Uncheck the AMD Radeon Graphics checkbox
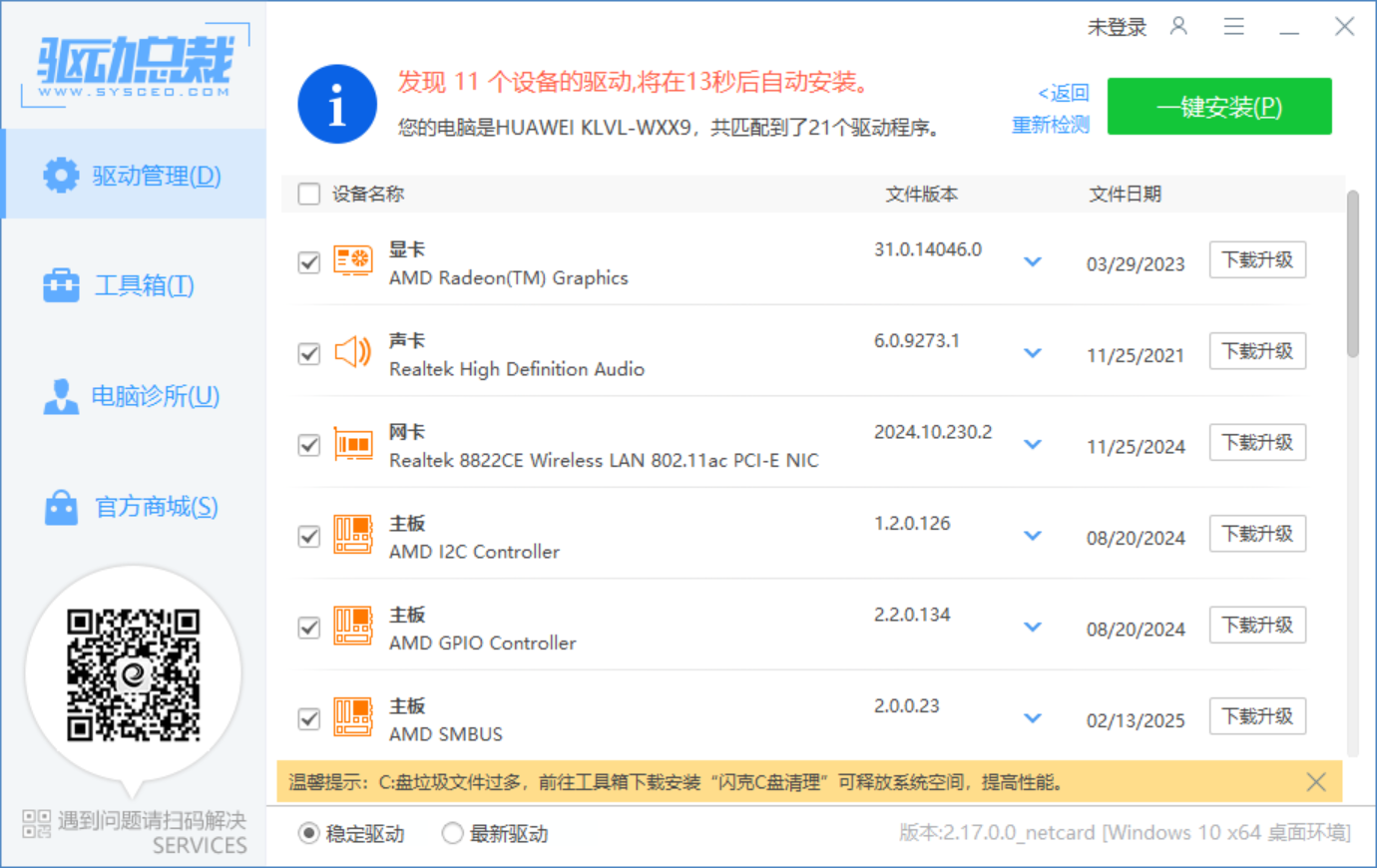 309,262
